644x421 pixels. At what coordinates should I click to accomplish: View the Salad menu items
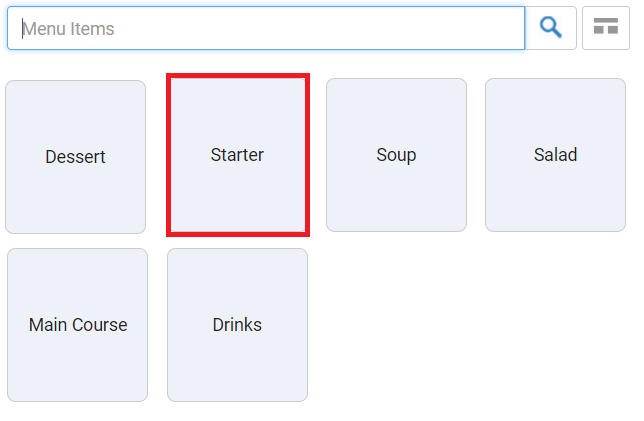(x=555, y=155)
